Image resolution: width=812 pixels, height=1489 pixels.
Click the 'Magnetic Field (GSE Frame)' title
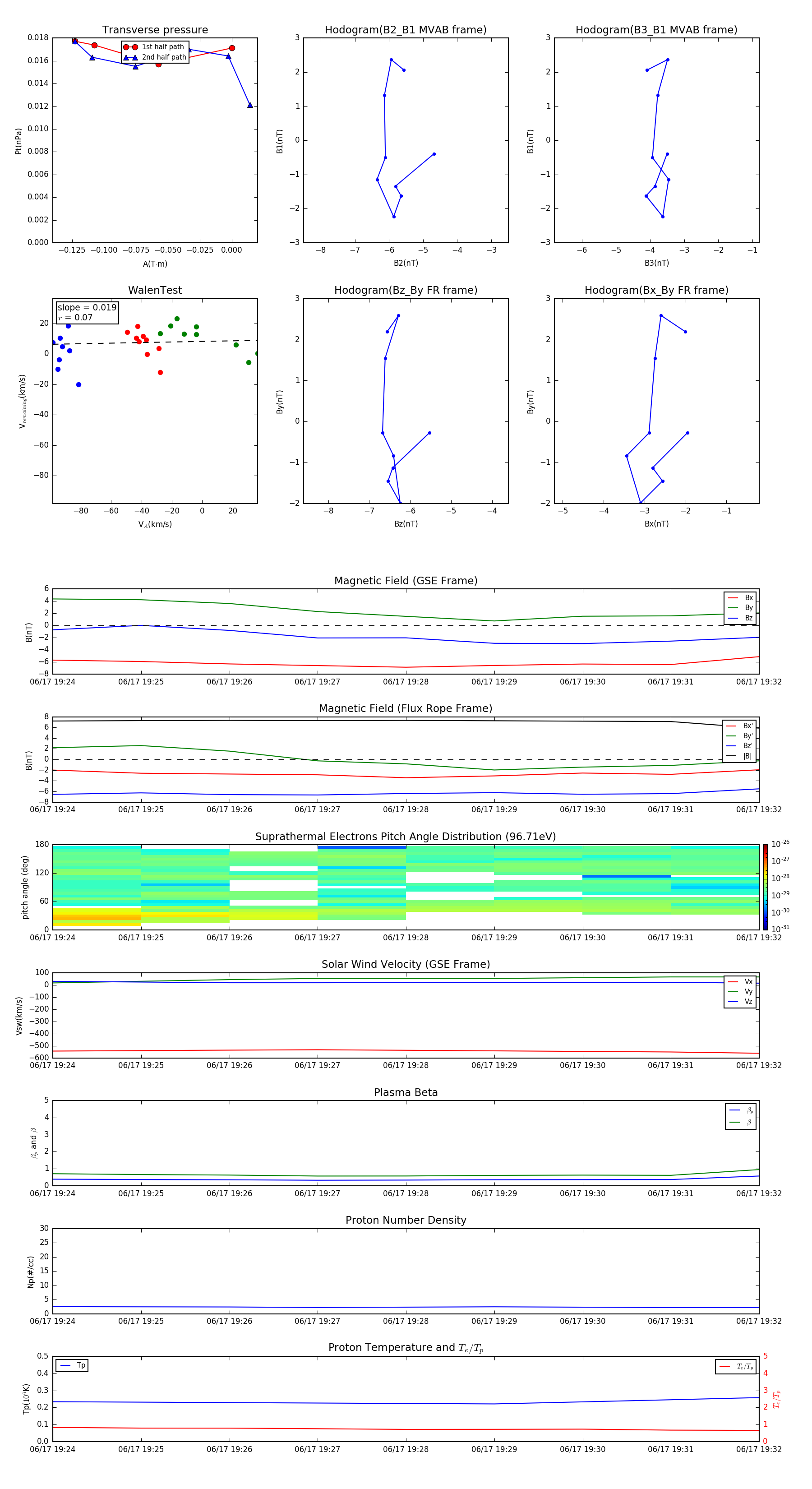point(406,580)
